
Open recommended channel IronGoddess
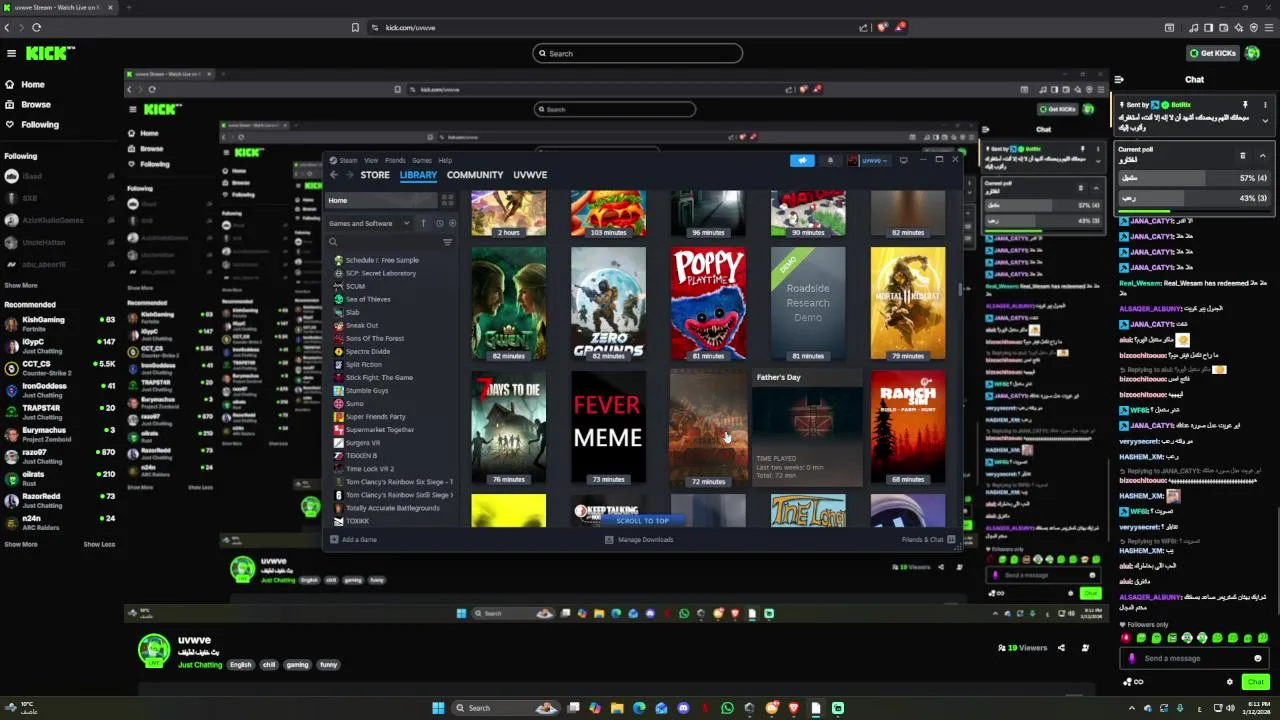(58, 390)
